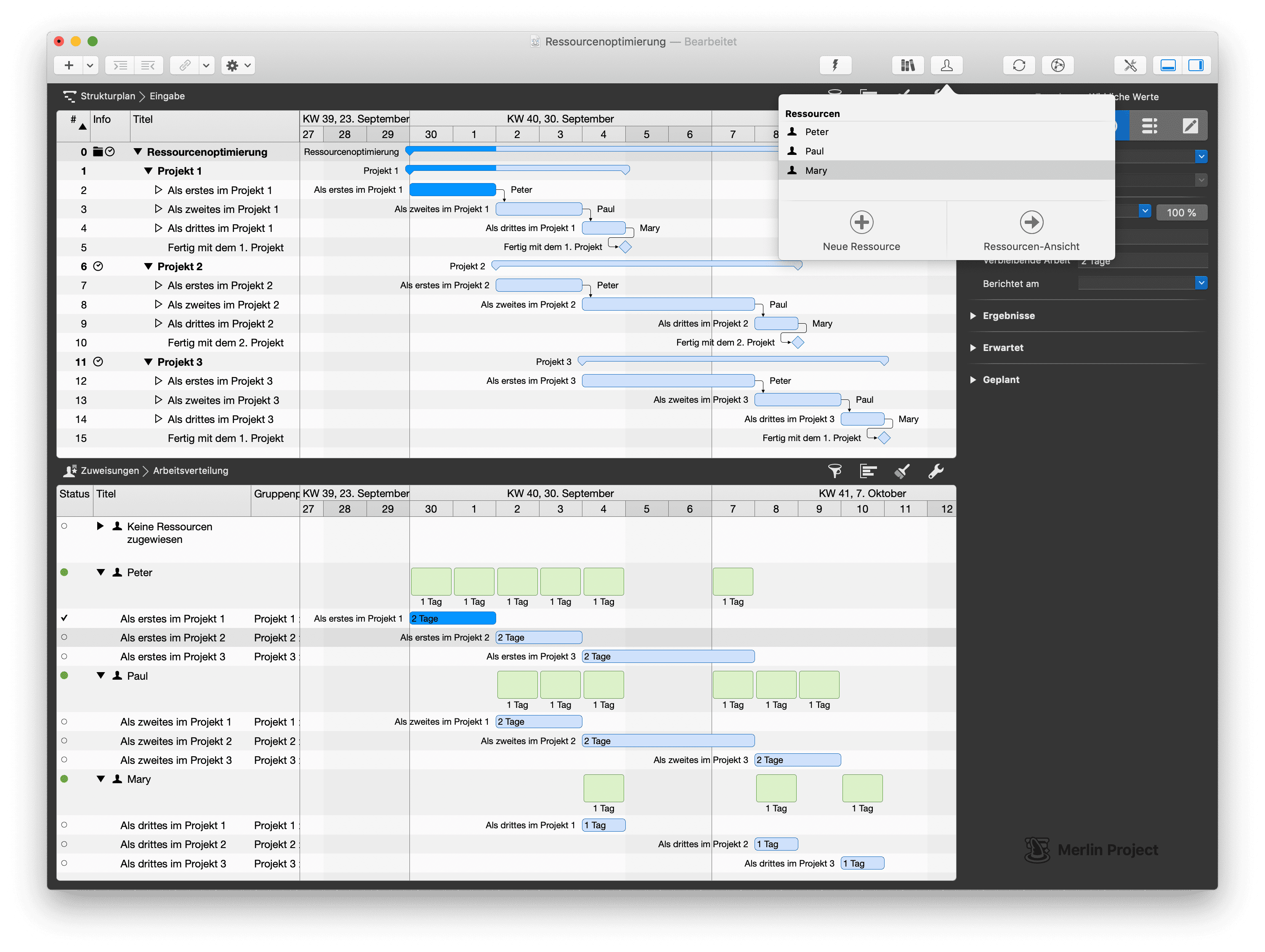Screen dimensions: 1265x952
Task: Open the Berichtet am dropdown
Action: (1201, 283)
